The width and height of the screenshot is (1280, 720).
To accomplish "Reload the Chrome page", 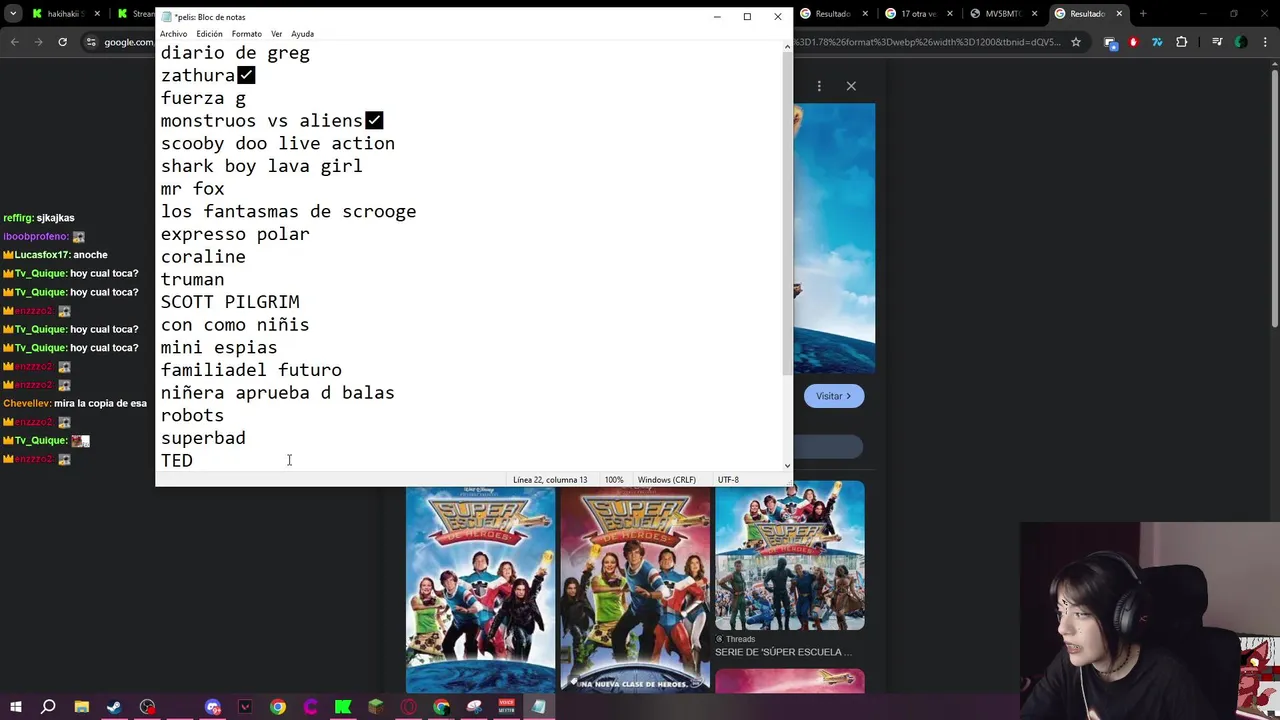I will tap(62, 42).
